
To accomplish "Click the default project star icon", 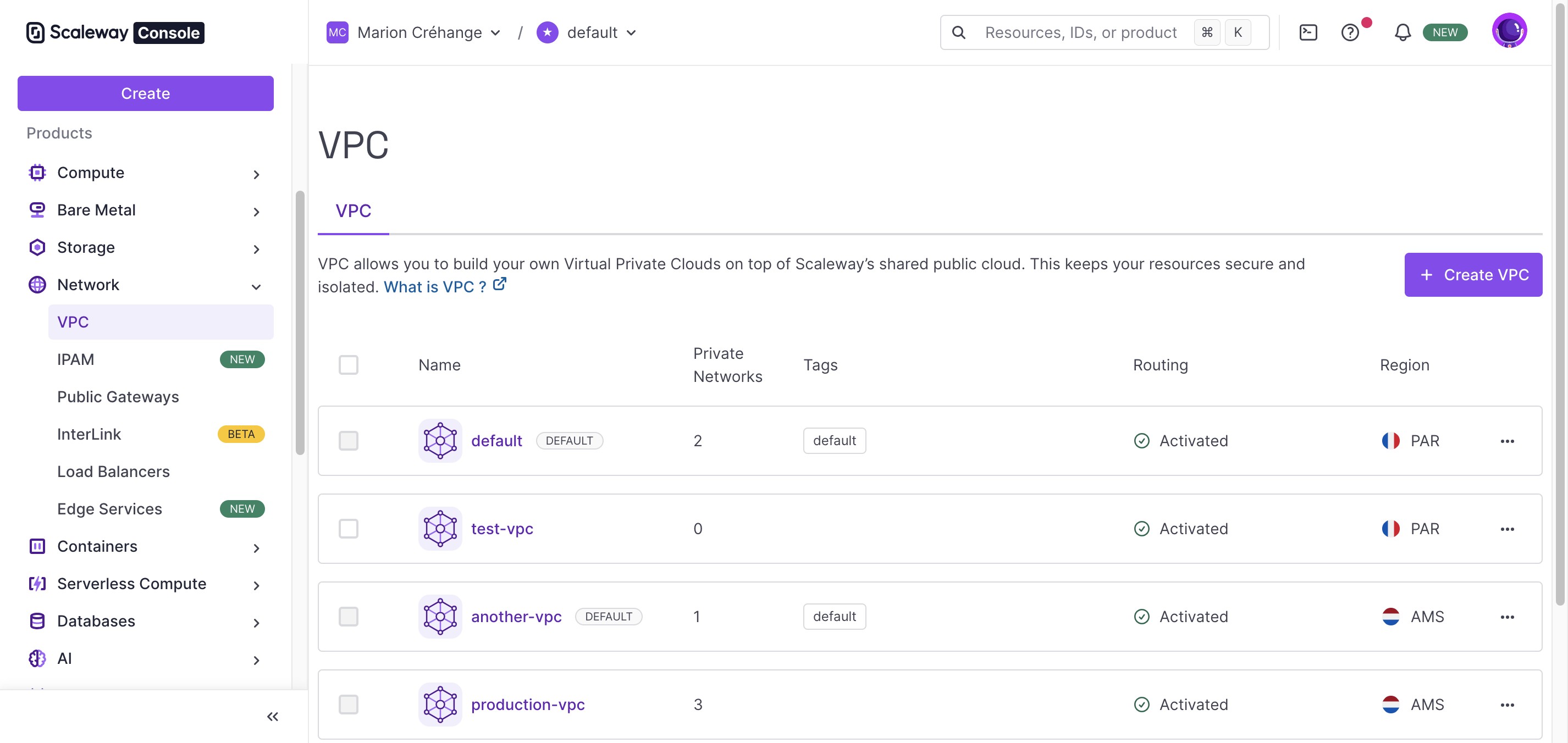I will [547, 32].
